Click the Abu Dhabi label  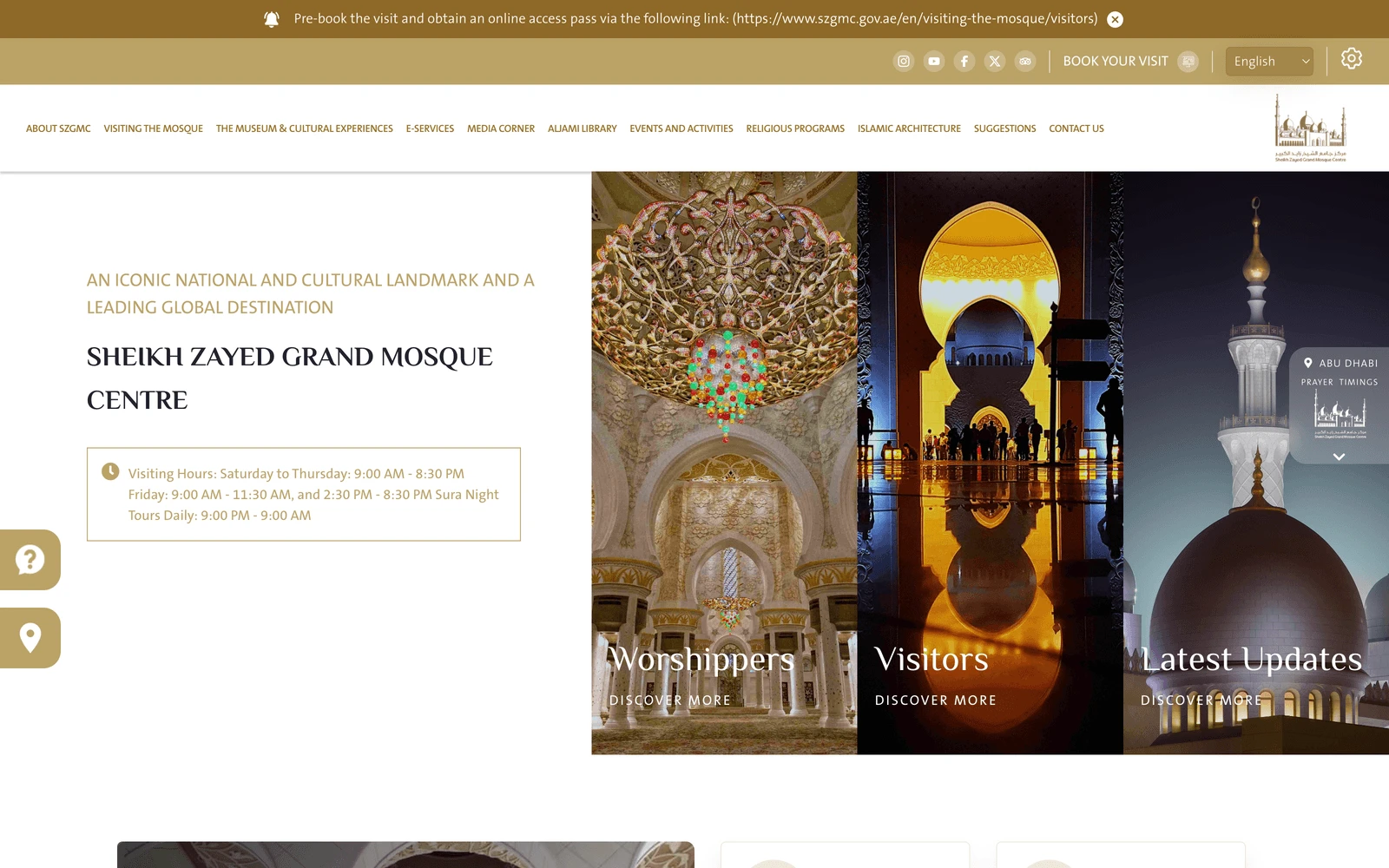[1348, 363]
